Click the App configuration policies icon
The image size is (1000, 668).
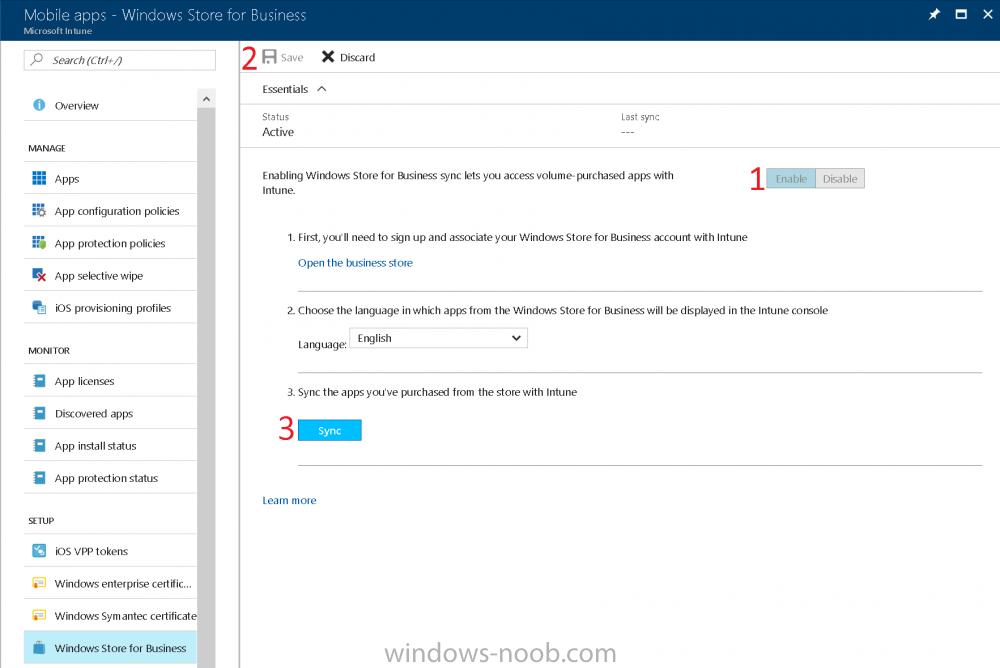(39, 211)
